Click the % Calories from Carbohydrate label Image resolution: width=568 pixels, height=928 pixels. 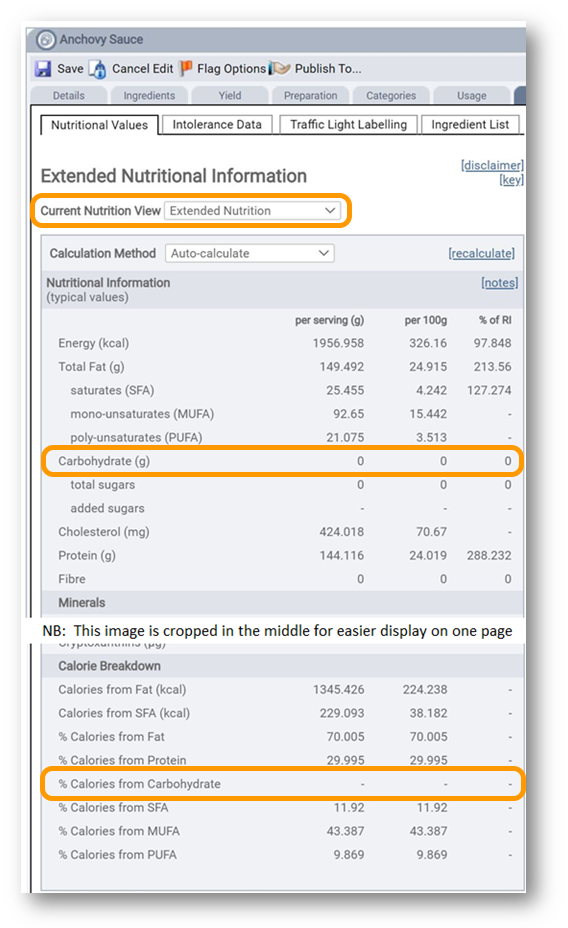coord(139,784)
